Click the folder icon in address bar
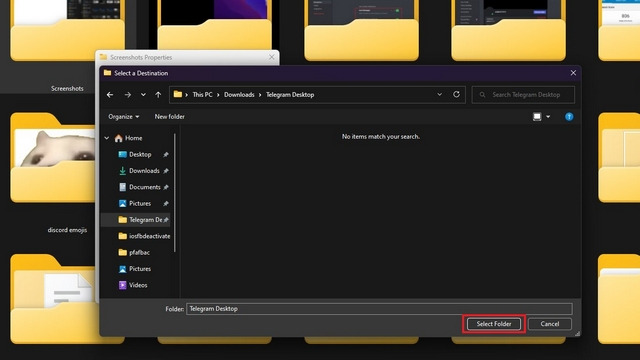 pos(178,94)
